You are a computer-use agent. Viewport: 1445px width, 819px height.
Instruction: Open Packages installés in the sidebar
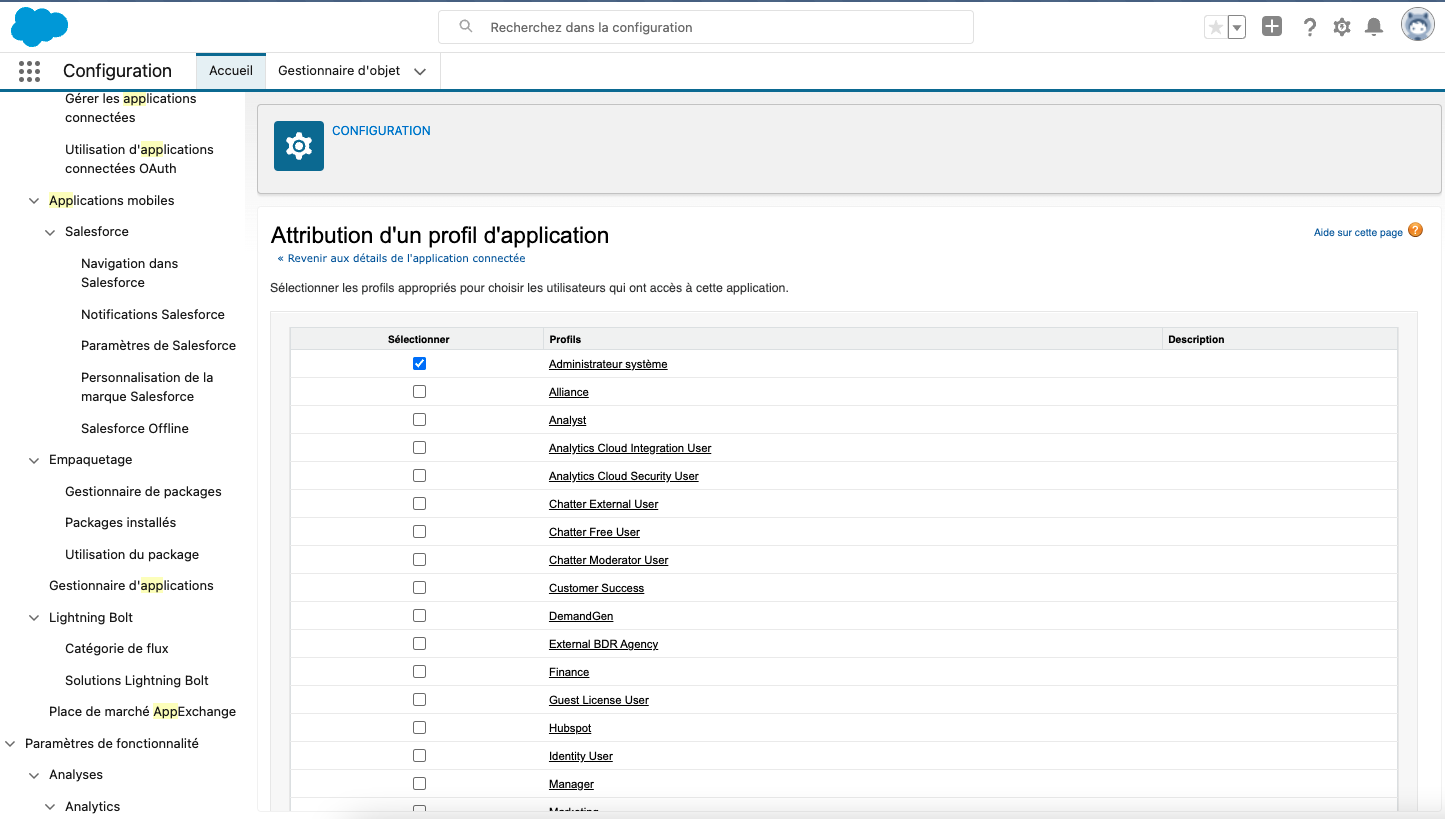click(120, 523)
